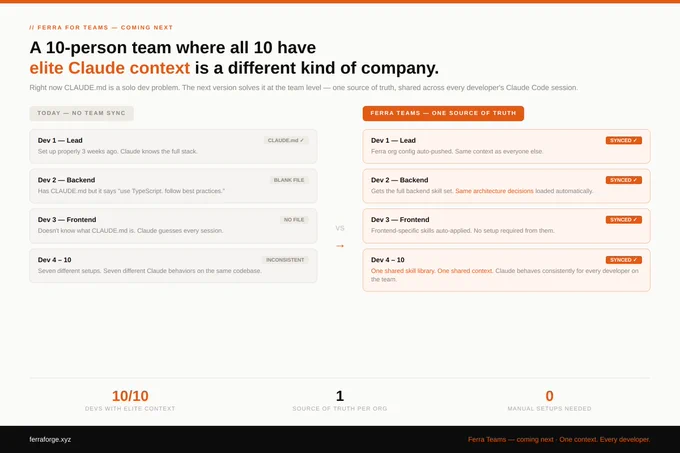Click '// FERRA FOR TEAMS — COMING NEXT' header

(x=101, y=27)
